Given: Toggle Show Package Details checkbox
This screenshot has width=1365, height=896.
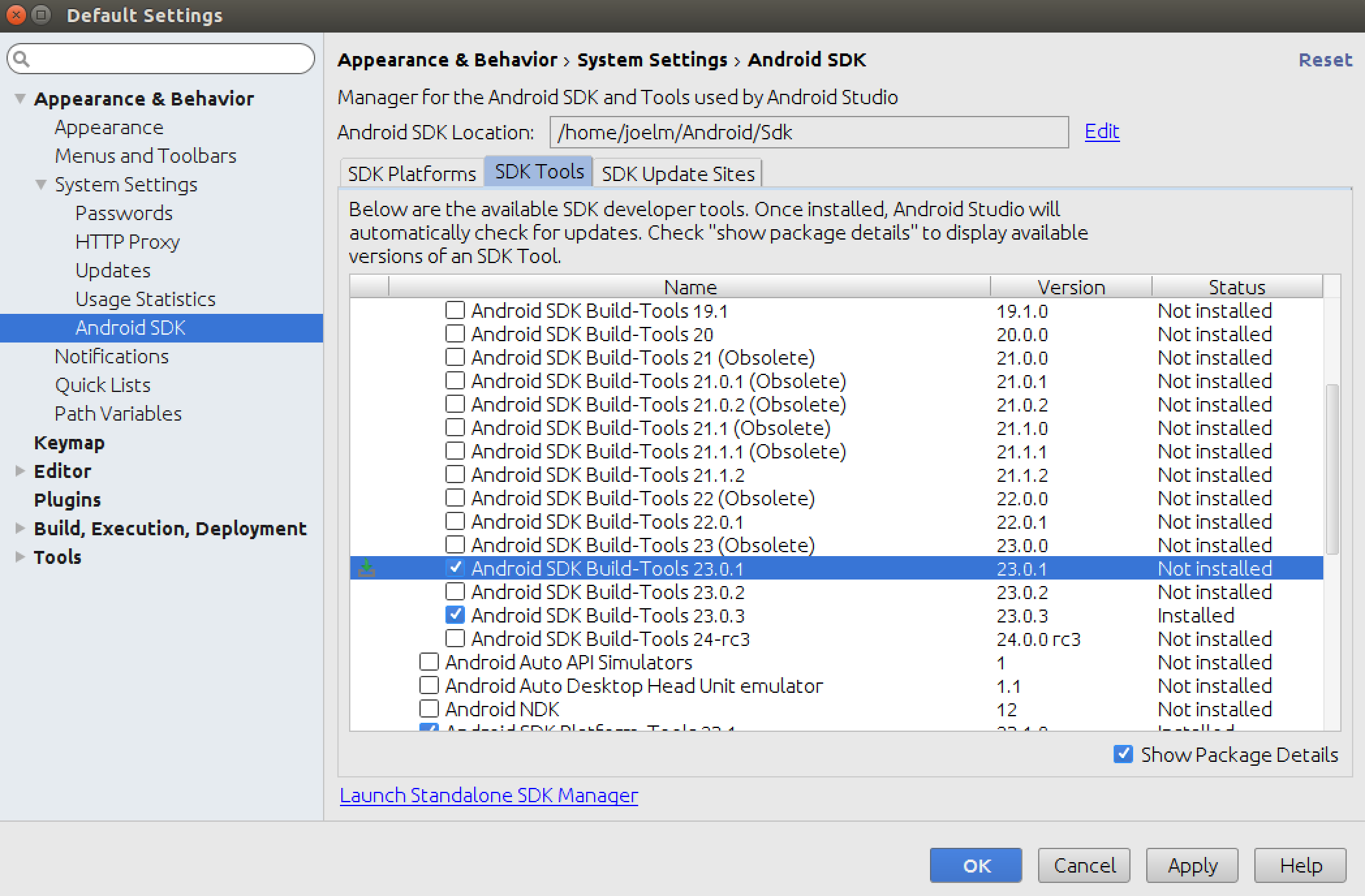Looking at the screenshot, I should pos(1123,754).
